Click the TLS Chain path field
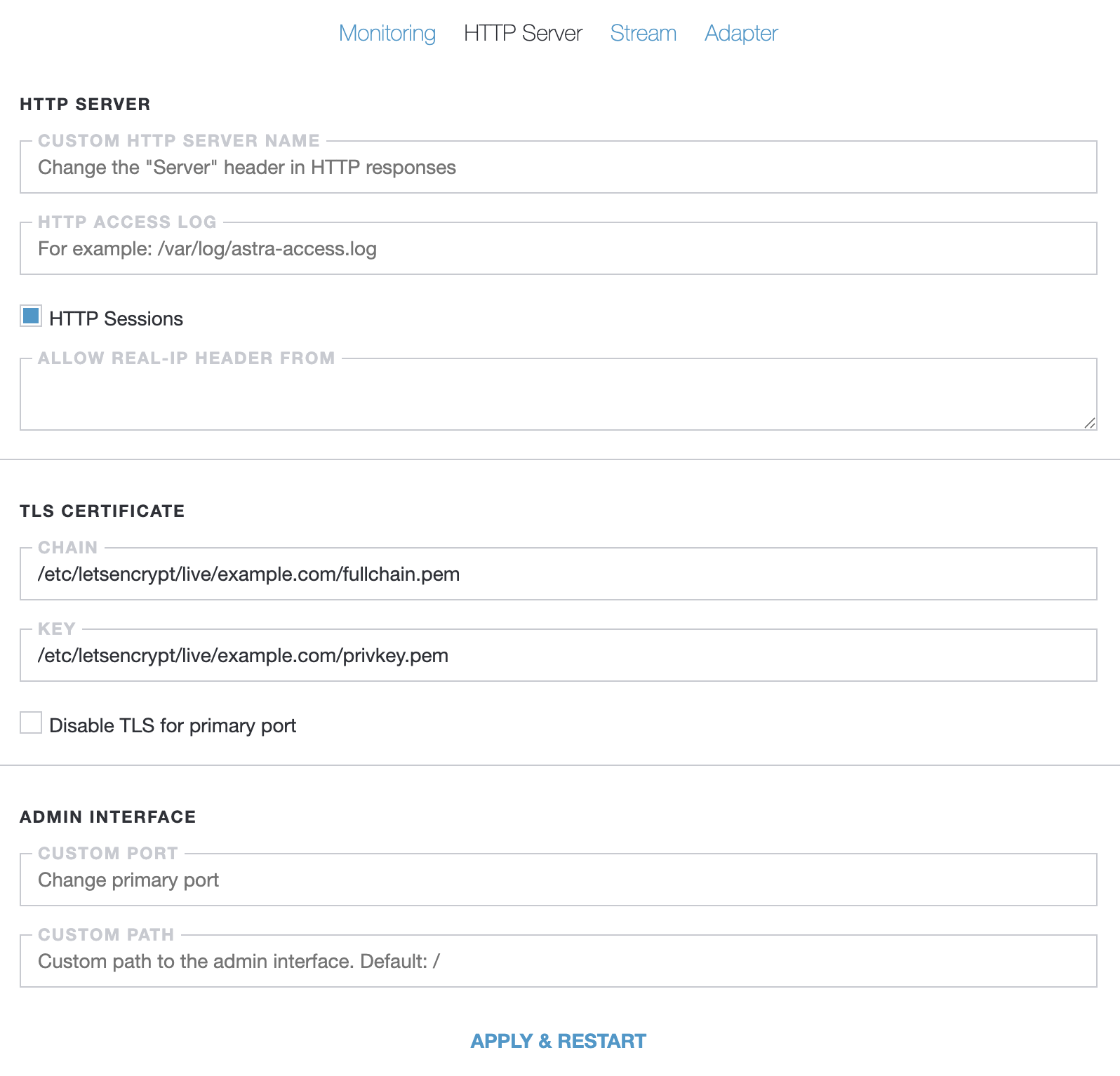The image size is (1120, 1076). (x=558, y=574)
